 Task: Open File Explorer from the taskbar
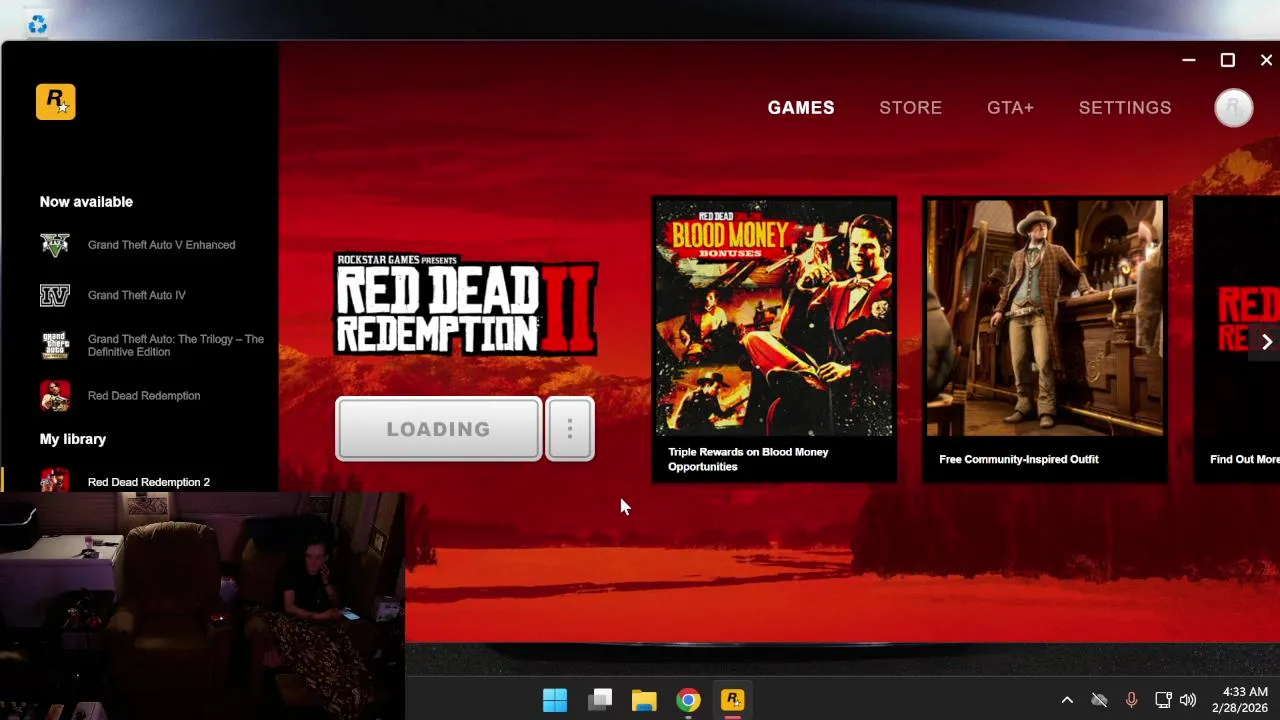tap(644, 700)
